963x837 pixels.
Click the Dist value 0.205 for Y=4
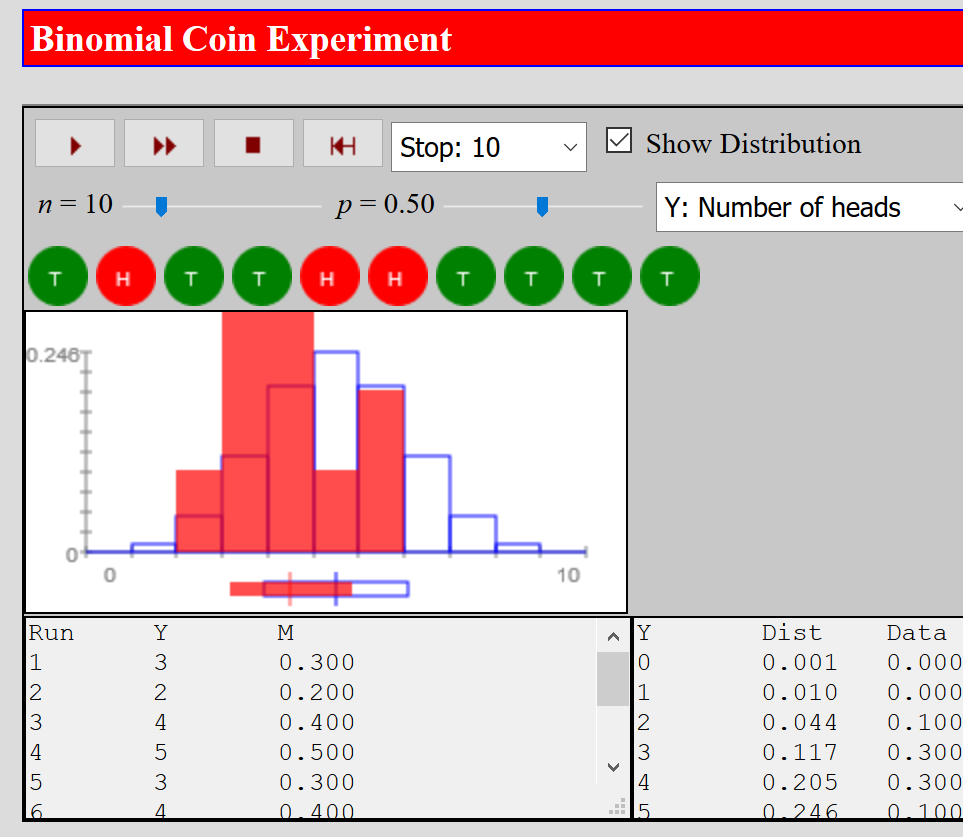(x=800, y=782)
